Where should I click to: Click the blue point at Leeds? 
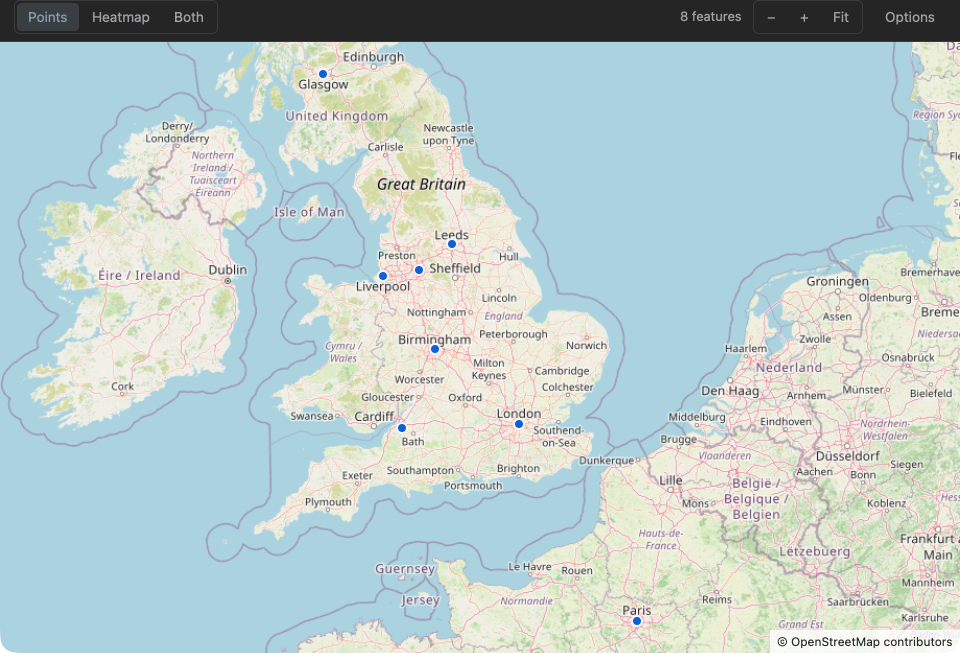[452, 244]
